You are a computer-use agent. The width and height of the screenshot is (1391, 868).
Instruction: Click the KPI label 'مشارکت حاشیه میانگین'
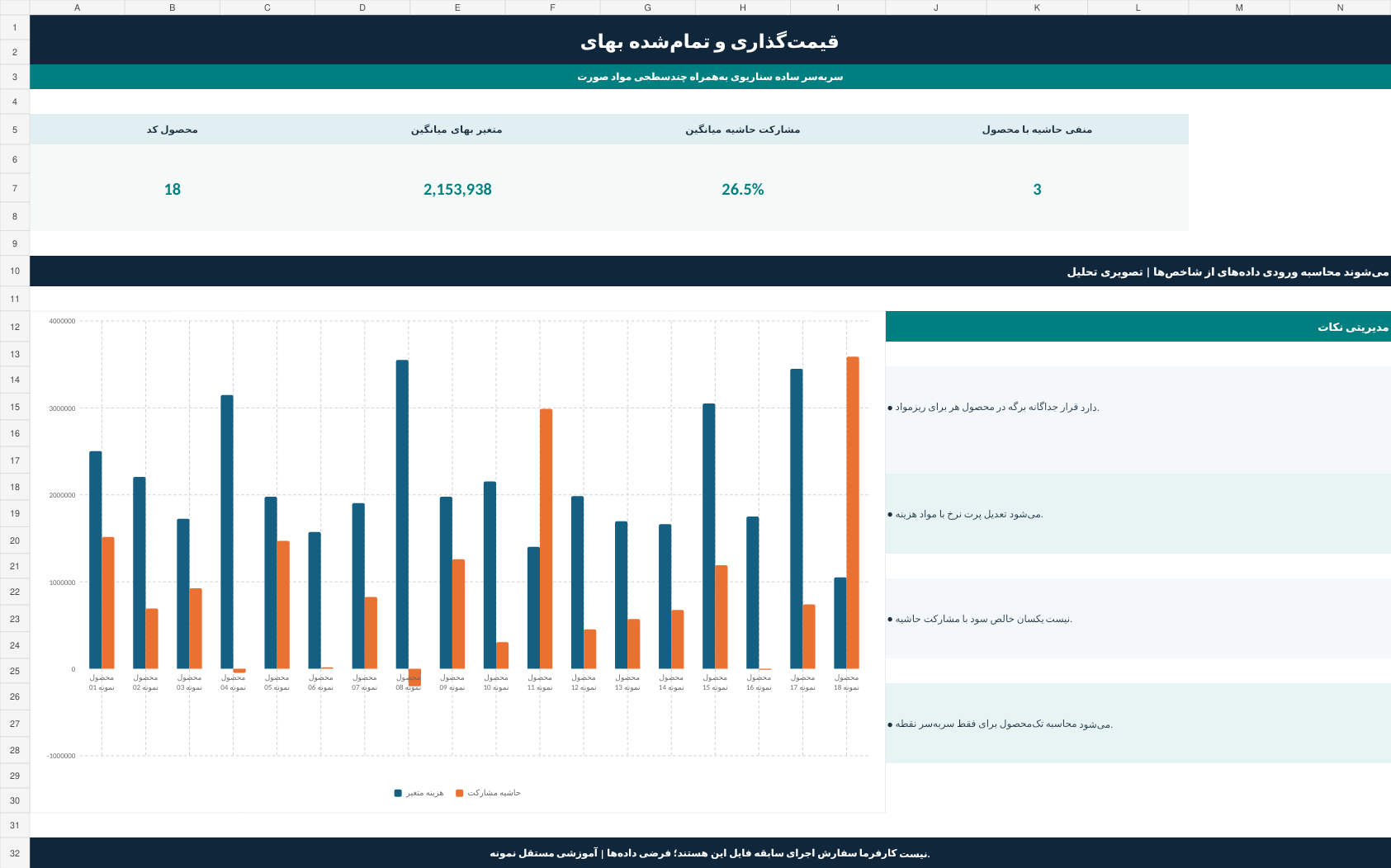743,130
